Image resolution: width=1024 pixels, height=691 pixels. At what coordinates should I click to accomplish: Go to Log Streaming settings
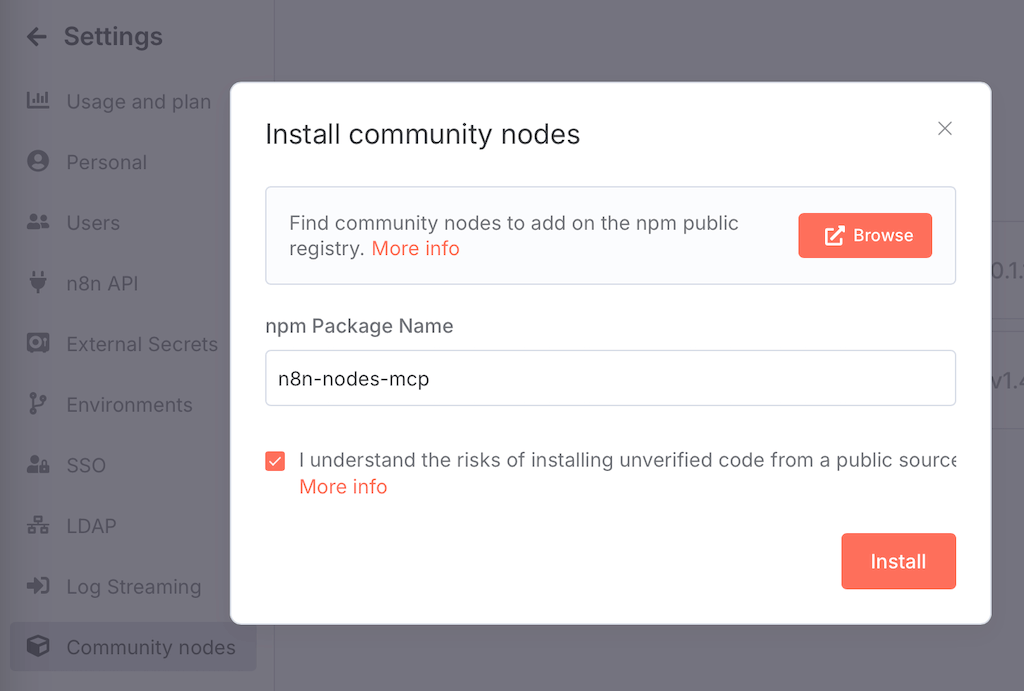click(x=133, y=587)
